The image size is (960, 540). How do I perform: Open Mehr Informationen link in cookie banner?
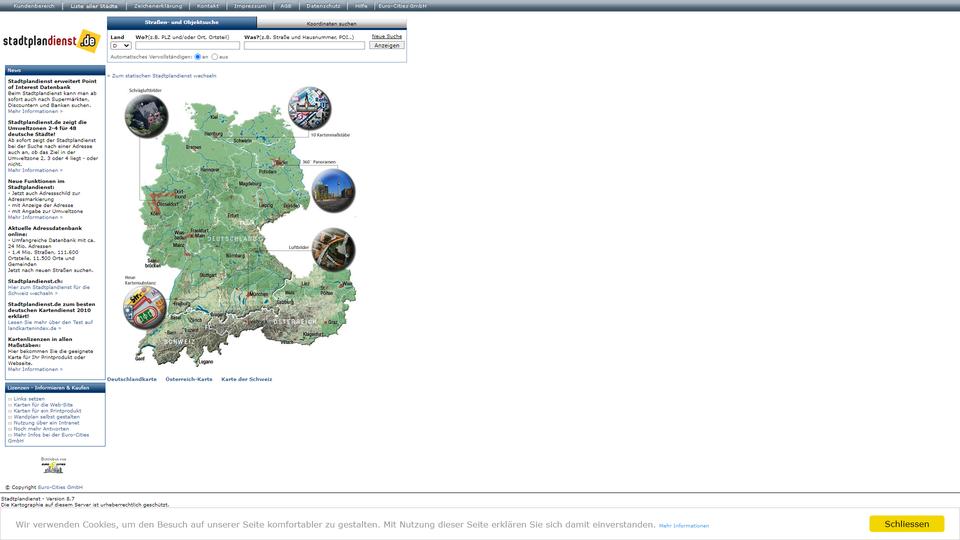pos(684,525)
